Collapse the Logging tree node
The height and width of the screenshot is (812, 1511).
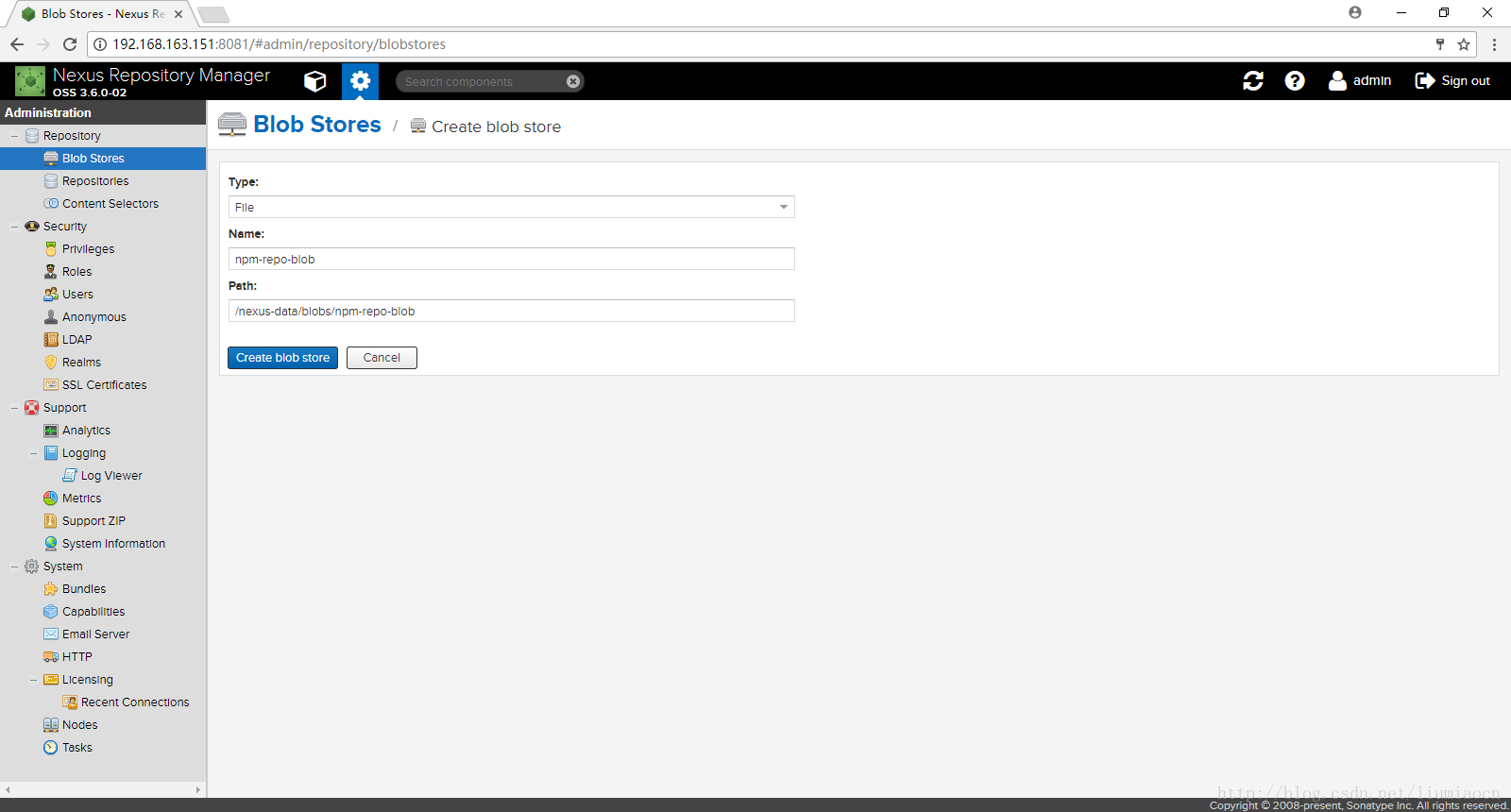click(x=33, y=453)
